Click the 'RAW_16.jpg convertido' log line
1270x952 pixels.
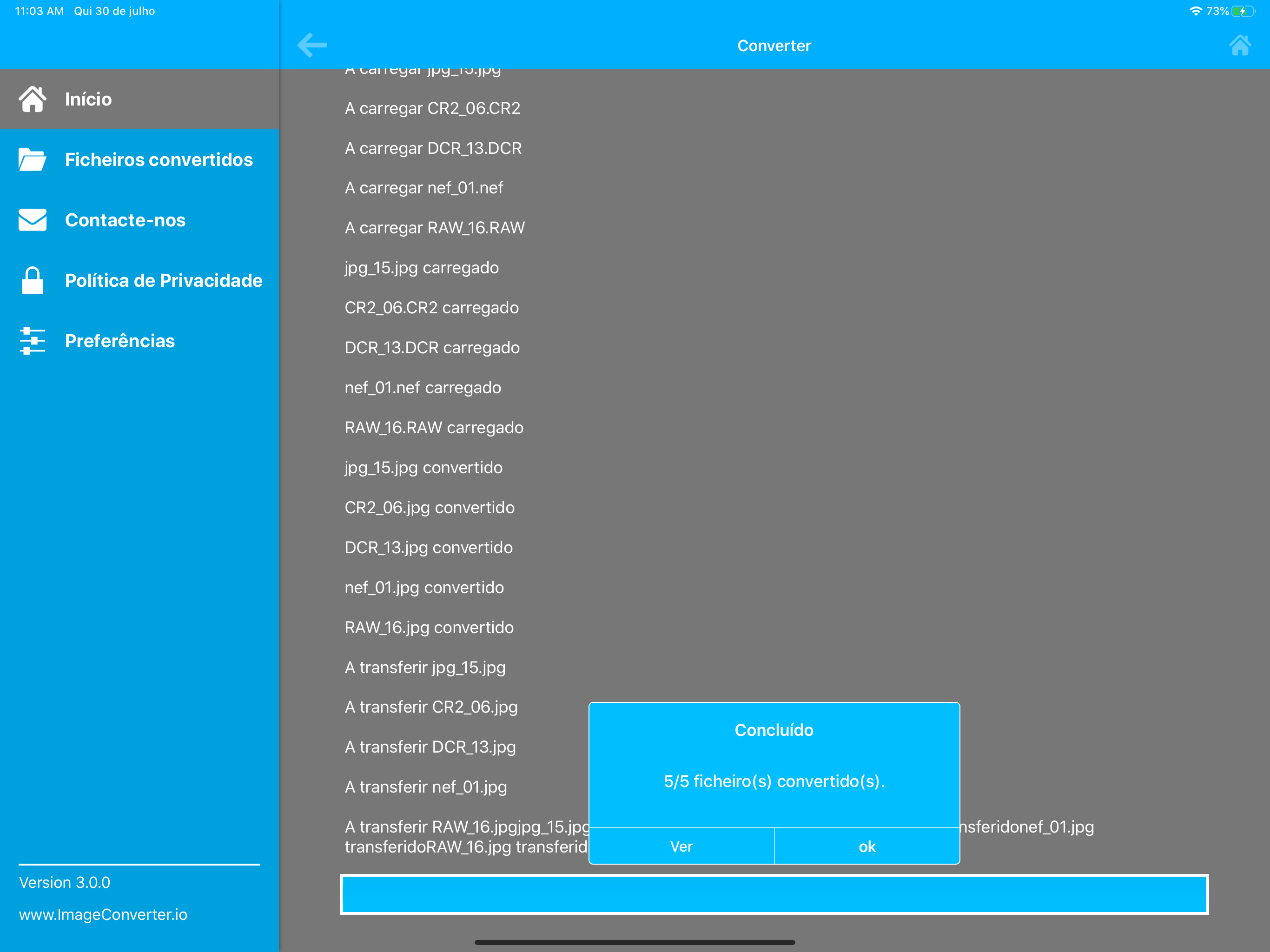click(429, 627)
